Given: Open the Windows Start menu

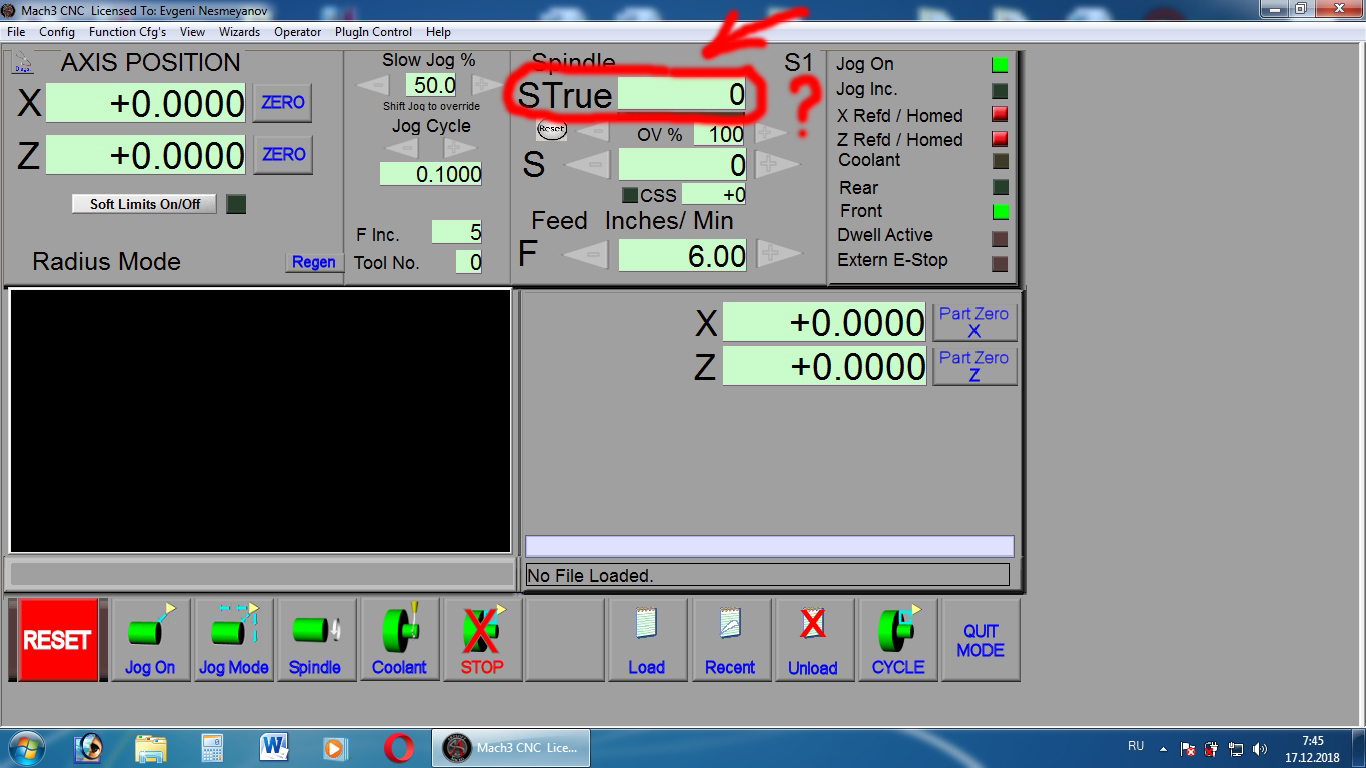Looking at the screenshot, I should [x=25, y=747].
